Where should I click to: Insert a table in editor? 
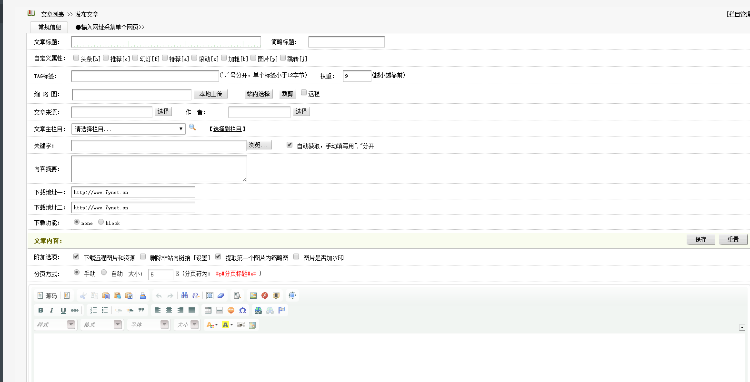click(x=208, y=310)
